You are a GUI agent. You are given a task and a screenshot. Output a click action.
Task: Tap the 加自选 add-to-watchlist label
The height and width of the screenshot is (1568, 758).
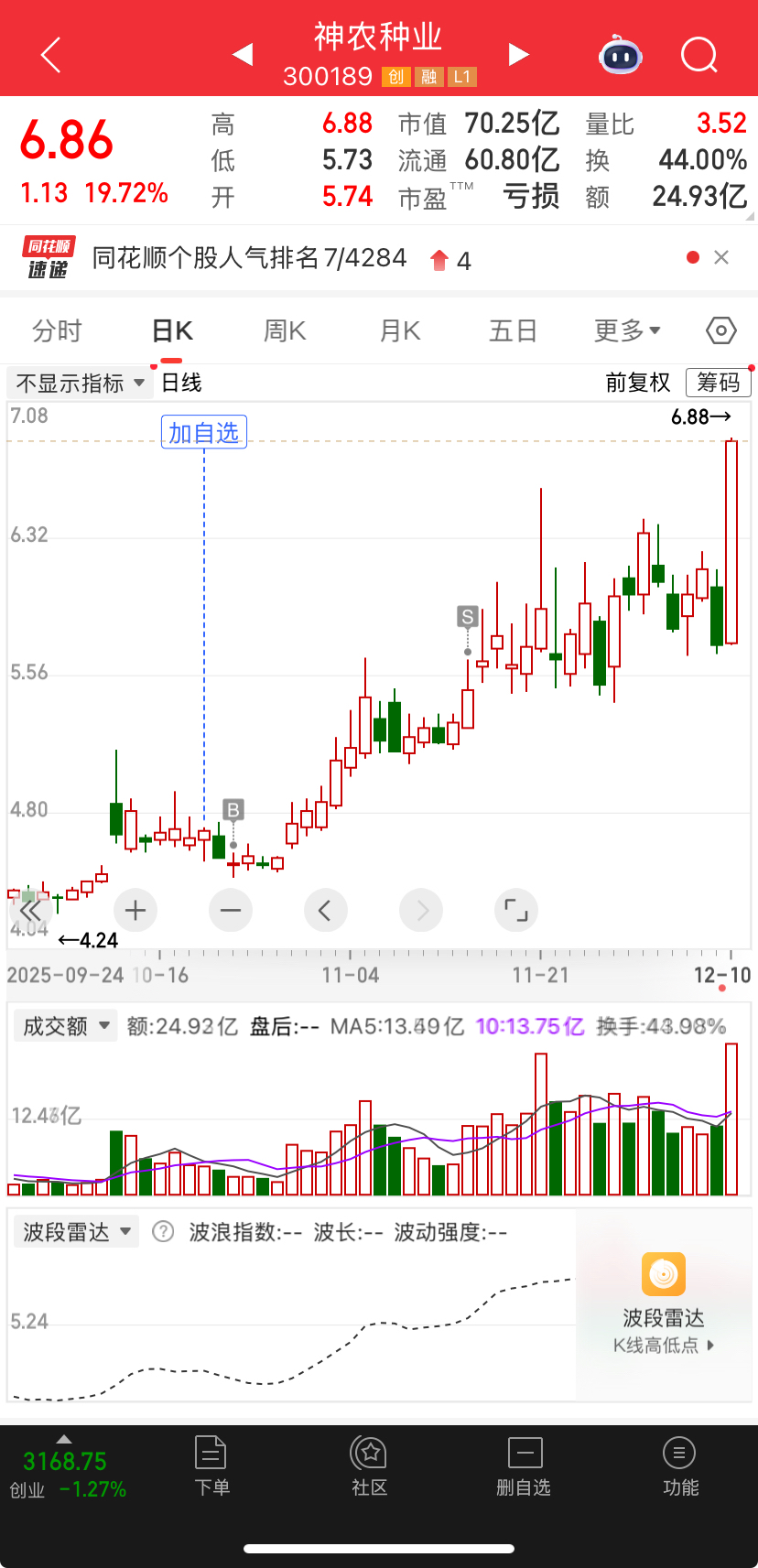204,432
